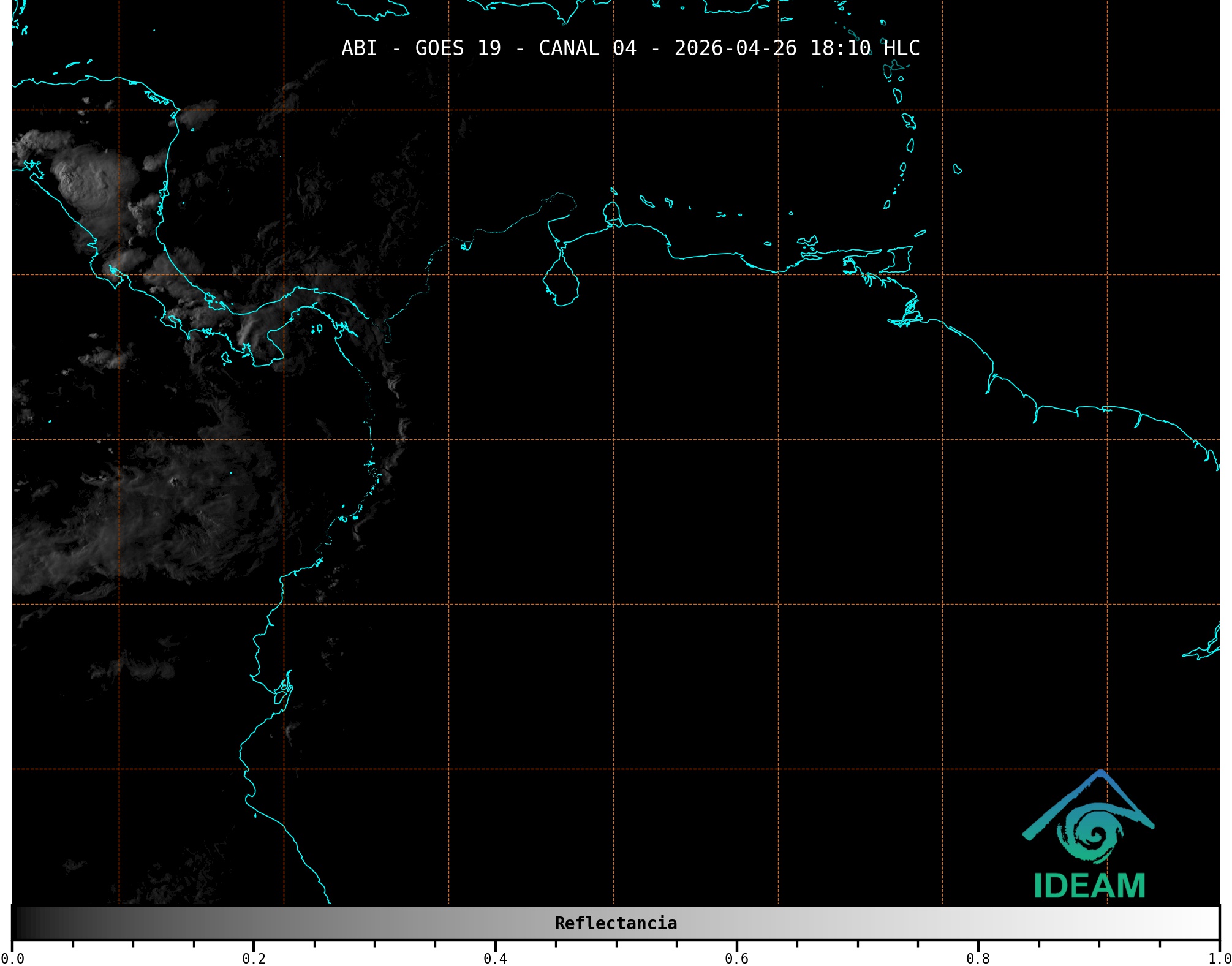The height and width of the screenshot is (966, 1232).
Task: Click the 18:10 HLC time stamp
Action: click(864, 48)
